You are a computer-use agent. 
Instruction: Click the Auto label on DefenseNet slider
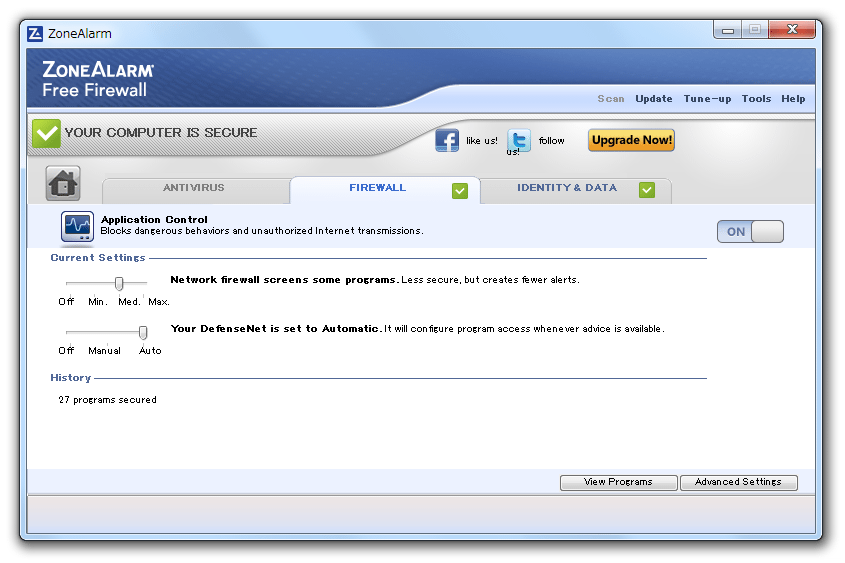pyautogui.click(x=150, y=351)
